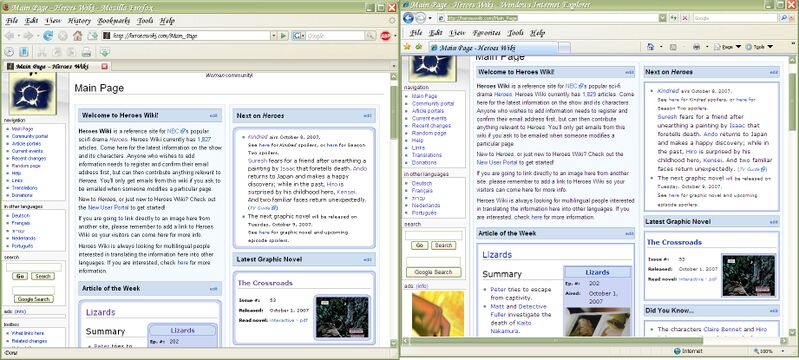Open Downloads via the green arrow icon in Firefox
Viewport: 799px width, 360px height.
pos(104,52)
